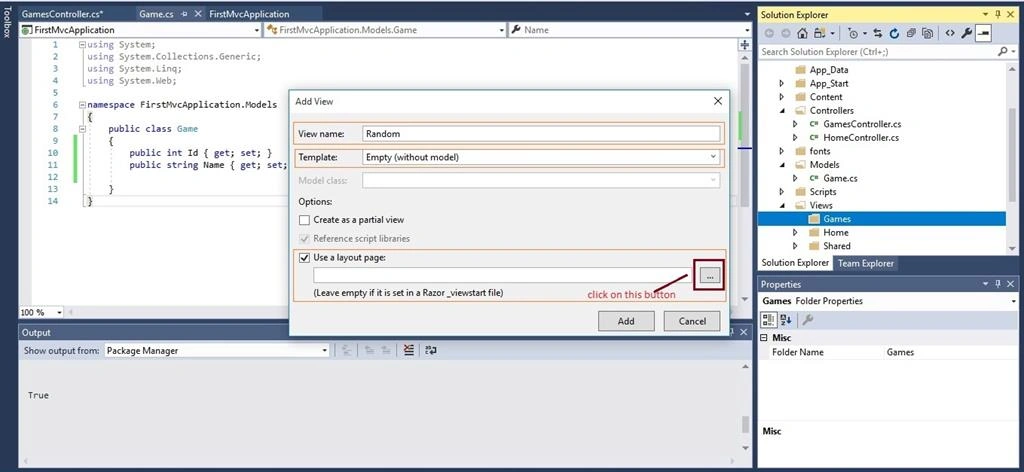The width and height of the screenshot is (1024, 472).
Task: Open Games Folder Properties object dropdown
Action: (x=1012, y=302)
